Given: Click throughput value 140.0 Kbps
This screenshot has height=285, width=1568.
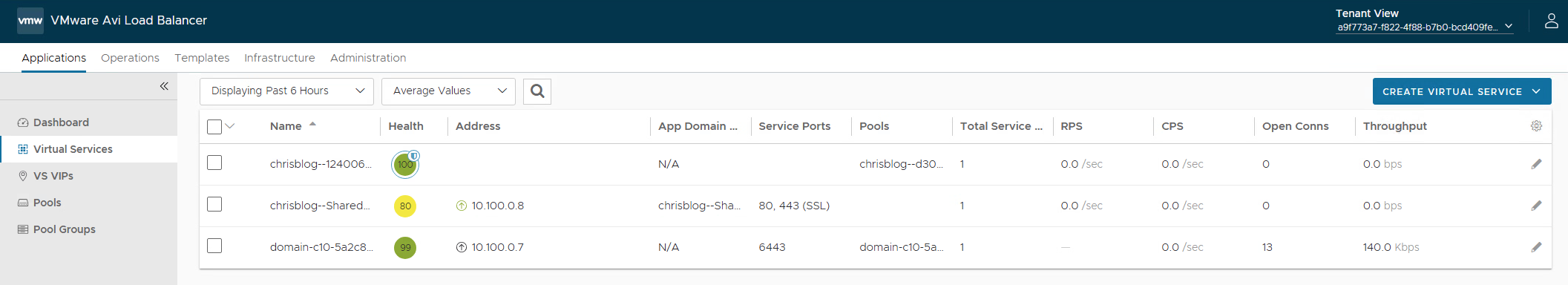Looking at the screenshot, I should [x=1391, y=247].
